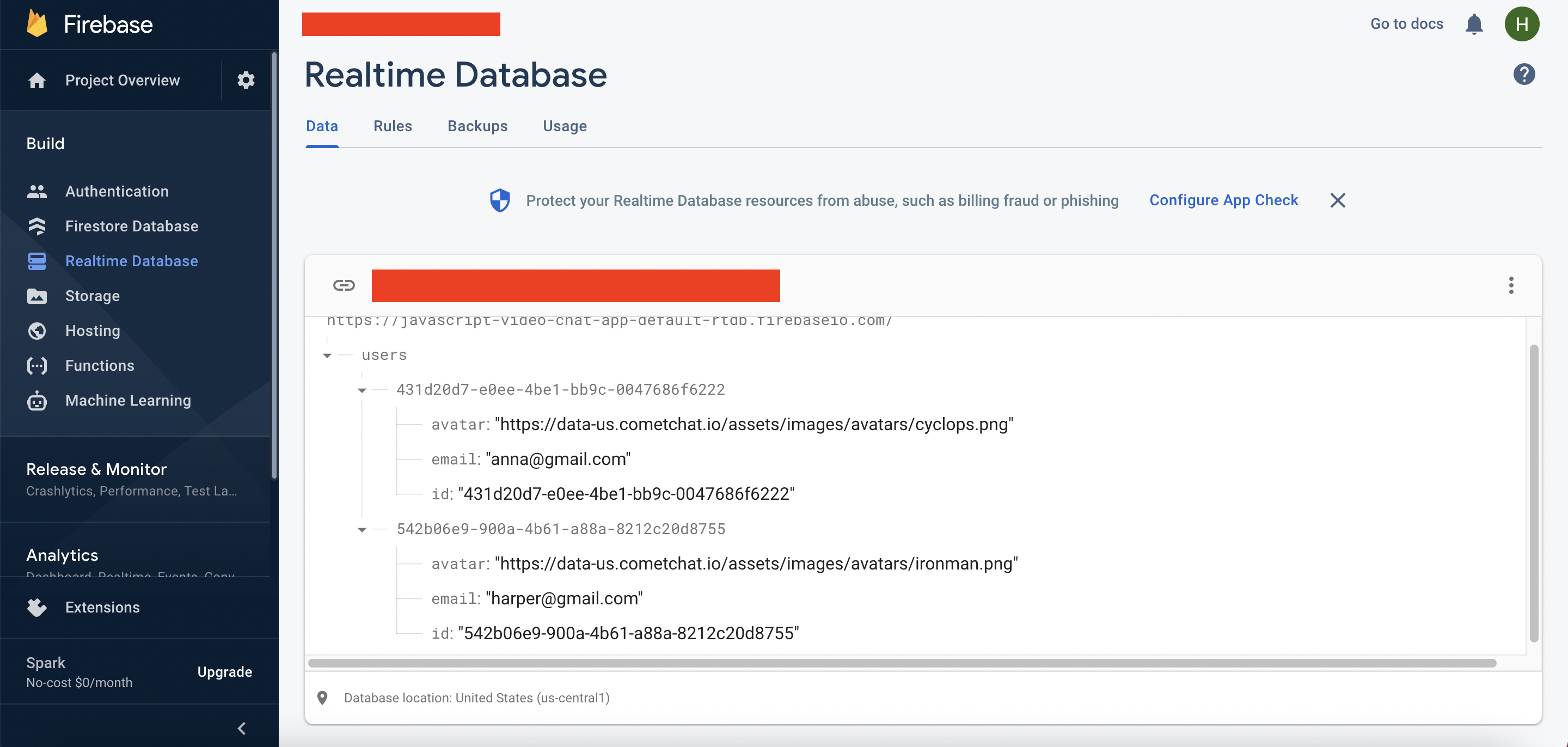1568x747 pixels.
Task: Switch to the Usage tab
Action: tap(565, 126)
